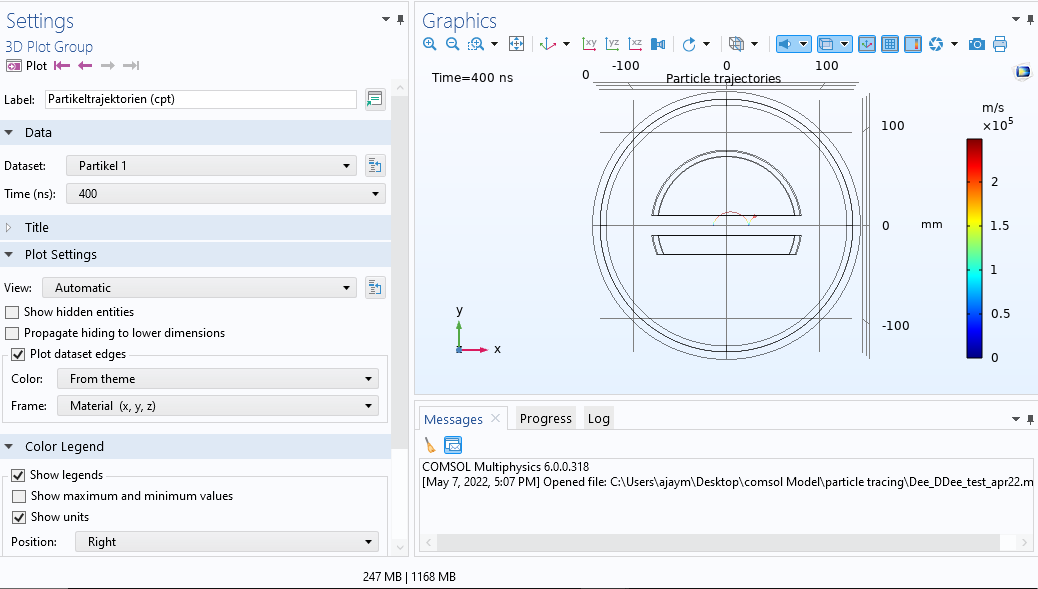Image resolution: width=1038 pixels, height=589 pixels.
Task: Click the Zoom In icon in Graphics toolbar
Action: click(x=430, y=44)
